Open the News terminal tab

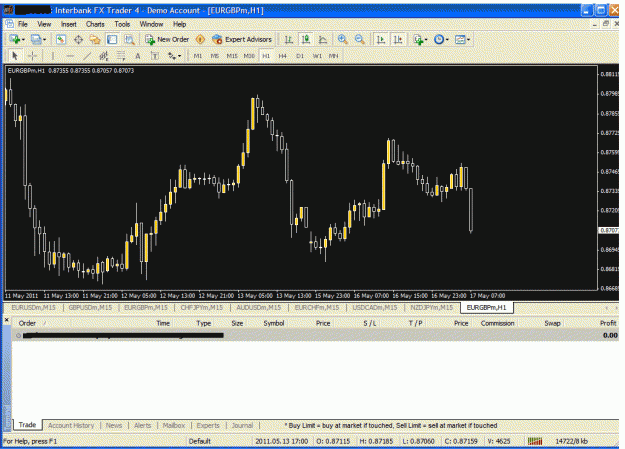(x=114, y=425)
